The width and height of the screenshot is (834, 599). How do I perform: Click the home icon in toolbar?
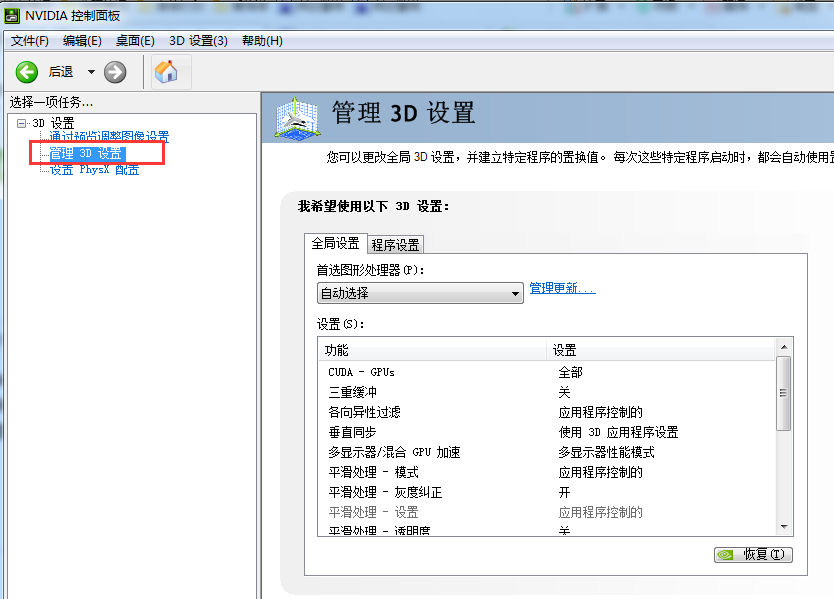[x=166, y=71]
